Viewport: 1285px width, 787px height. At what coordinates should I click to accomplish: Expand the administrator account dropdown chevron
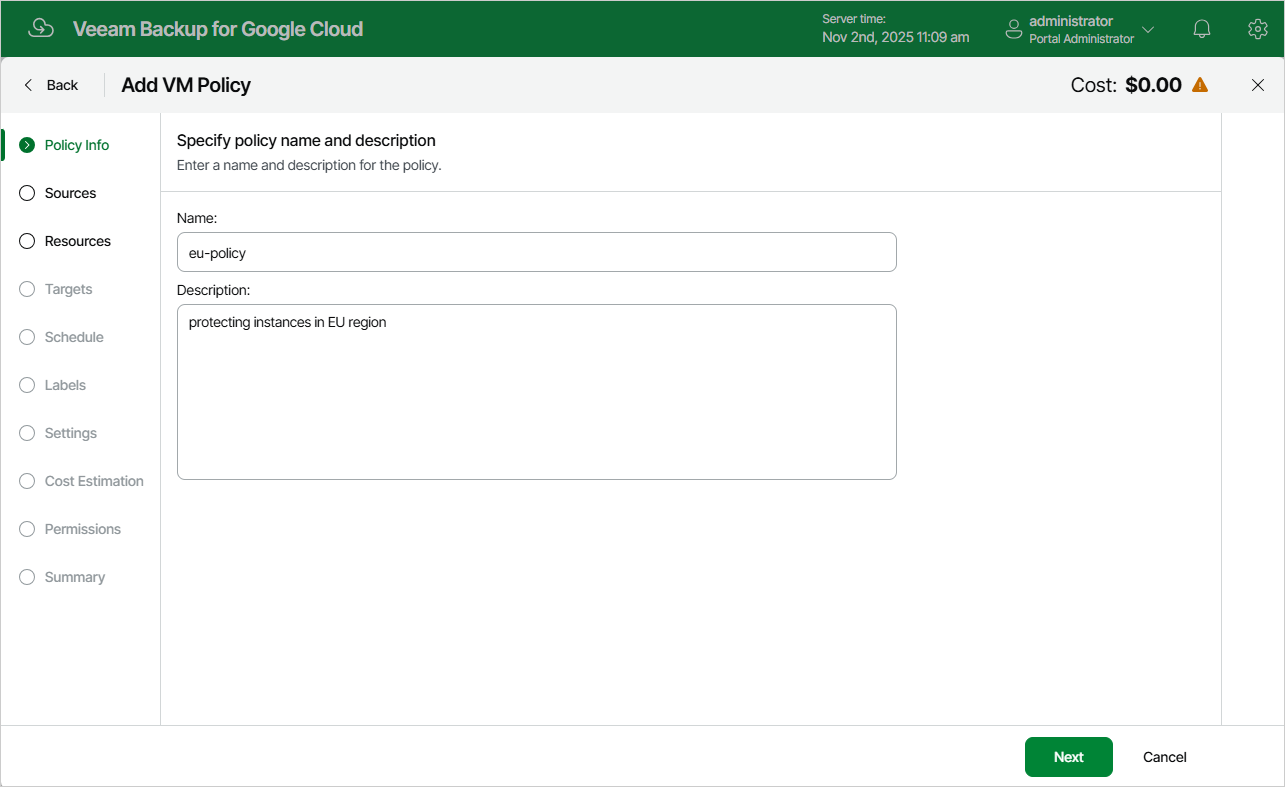(1148, 30)
